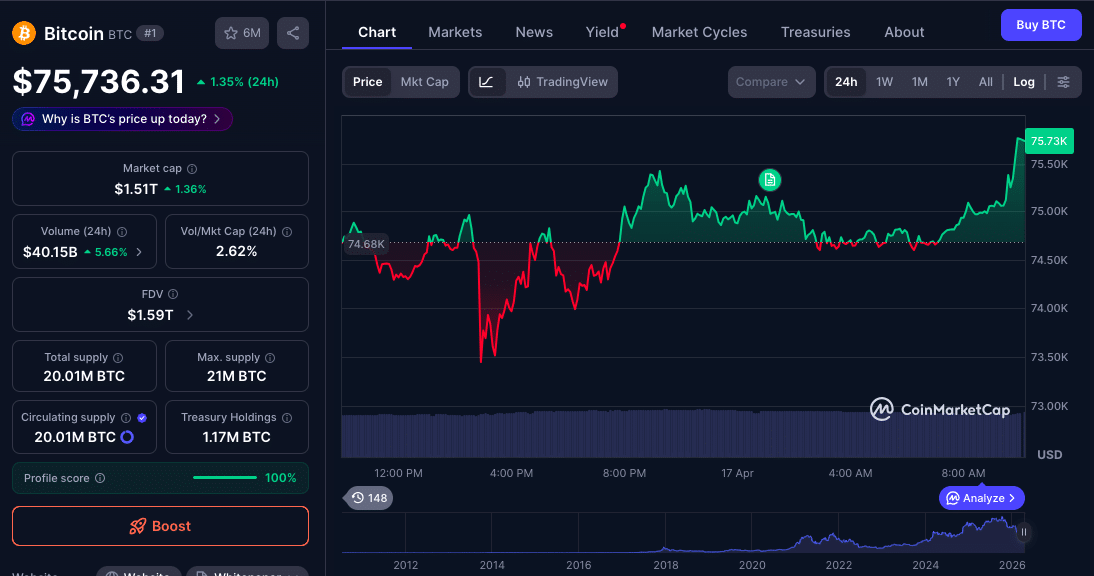Click the circulating supply progress ring icon
This screenshot has height=576, width=1094.
pos(127,437)
